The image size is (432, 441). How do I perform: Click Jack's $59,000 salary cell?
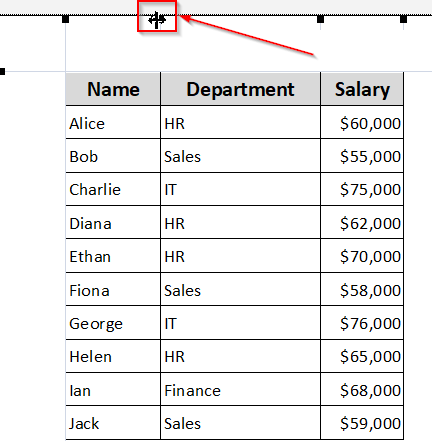362,423
